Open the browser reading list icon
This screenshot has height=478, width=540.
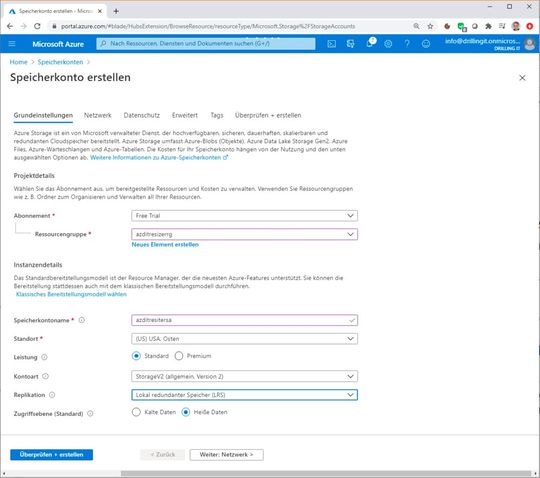tap(502, 26)
